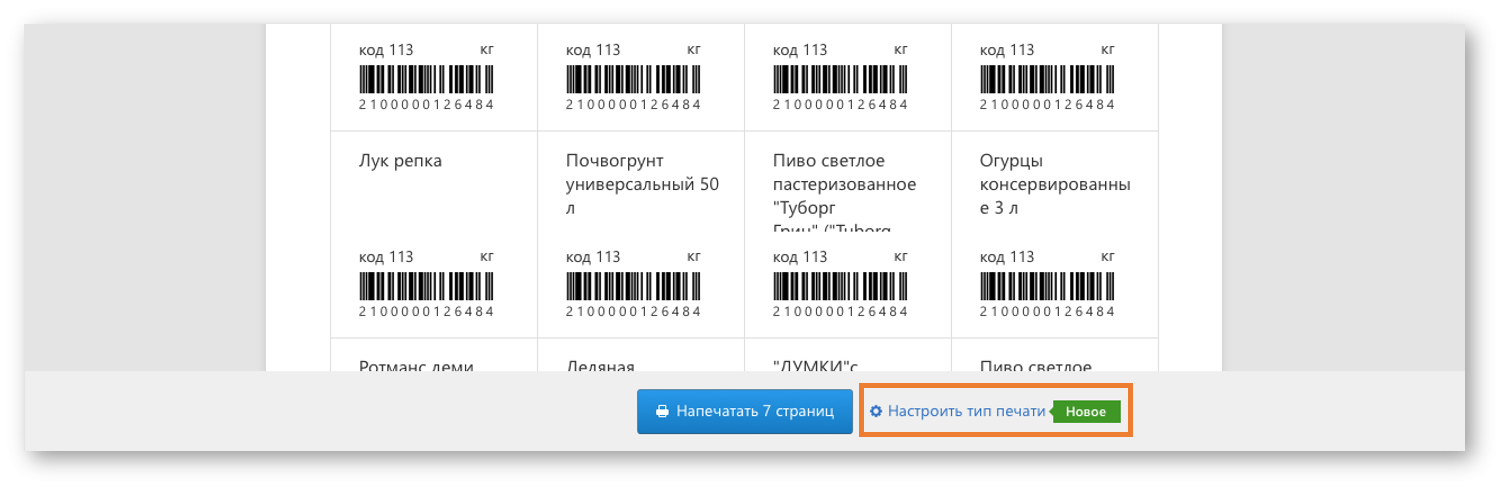The height and width of the screenshot is (490, 1504).
Task: Select the Лук репка label name
Action: pyautogui.click(x=400, y=161)
